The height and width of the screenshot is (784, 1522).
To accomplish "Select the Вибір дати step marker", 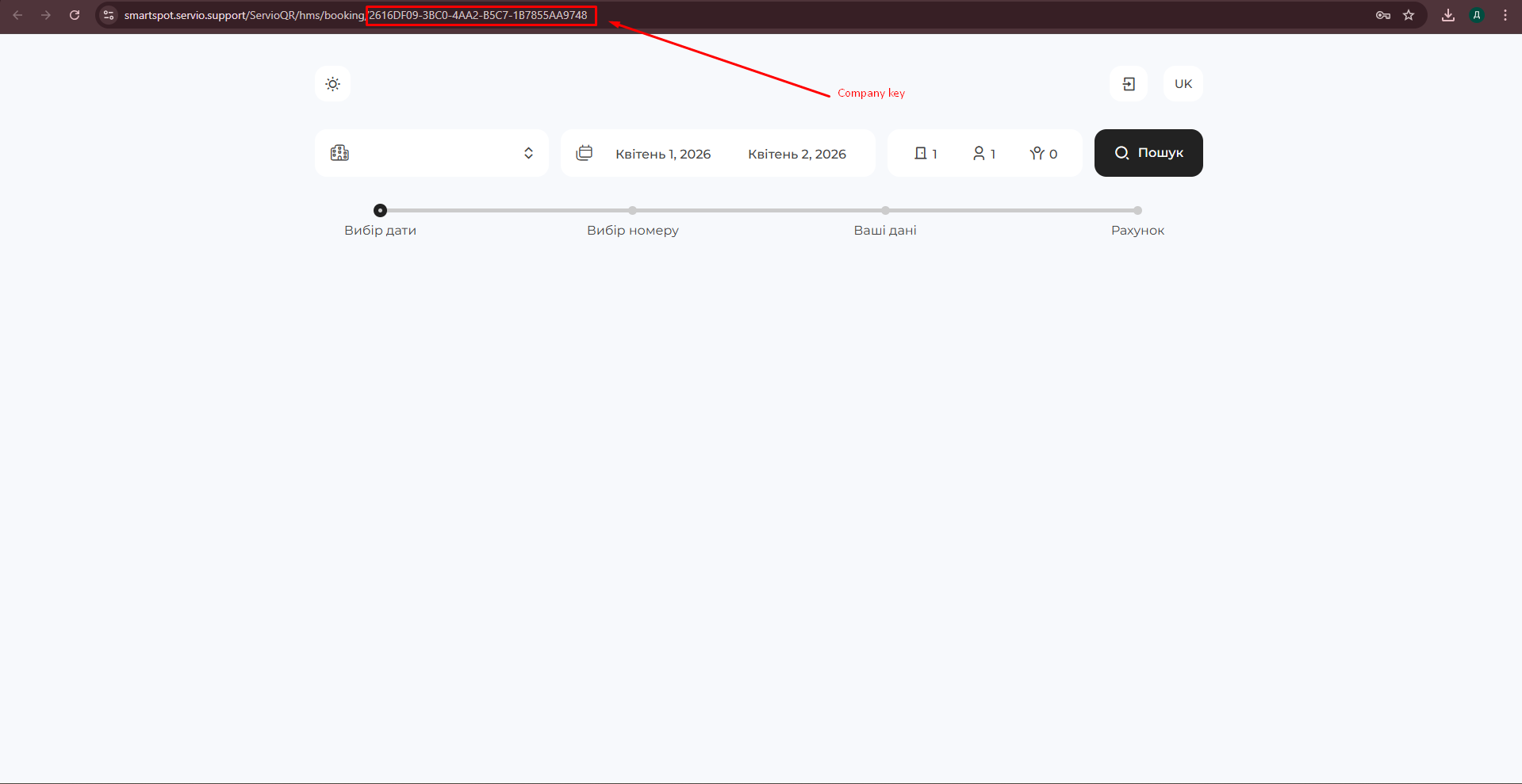I will tap(380, 211).
